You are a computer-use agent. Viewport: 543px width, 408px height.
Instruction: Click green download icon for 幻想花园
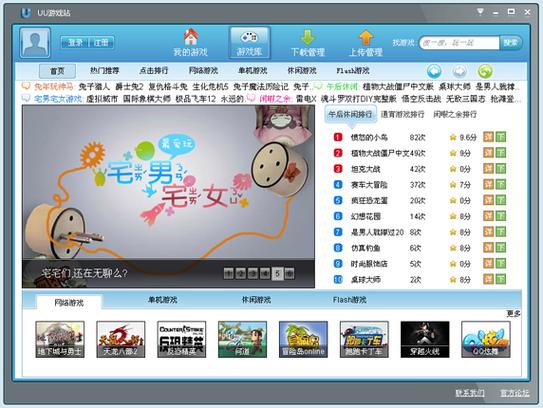[x=501, y=216]
